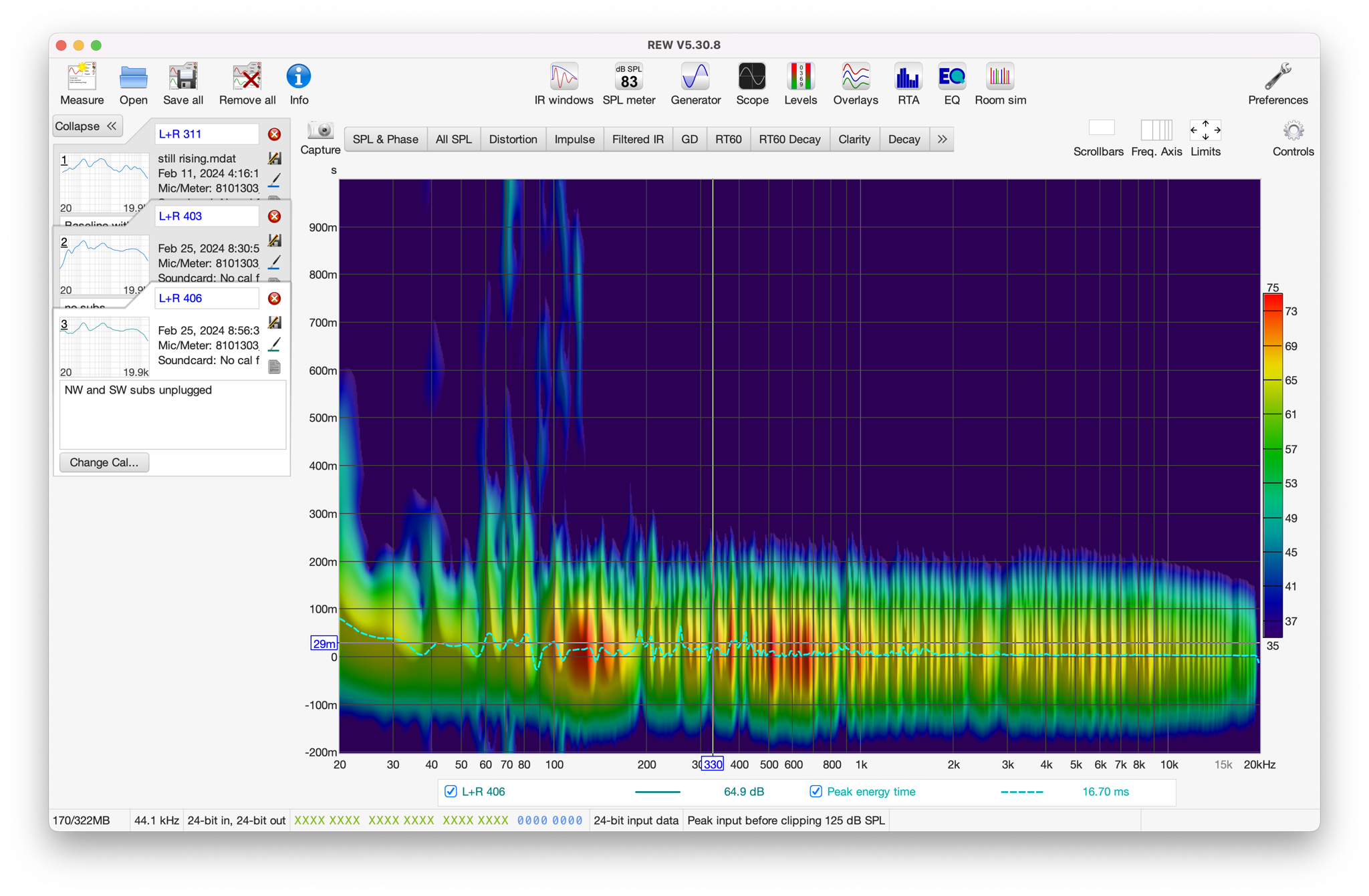Switch to All SPL tab
This screenshot has width=1369, height=896.
(453, 139)
